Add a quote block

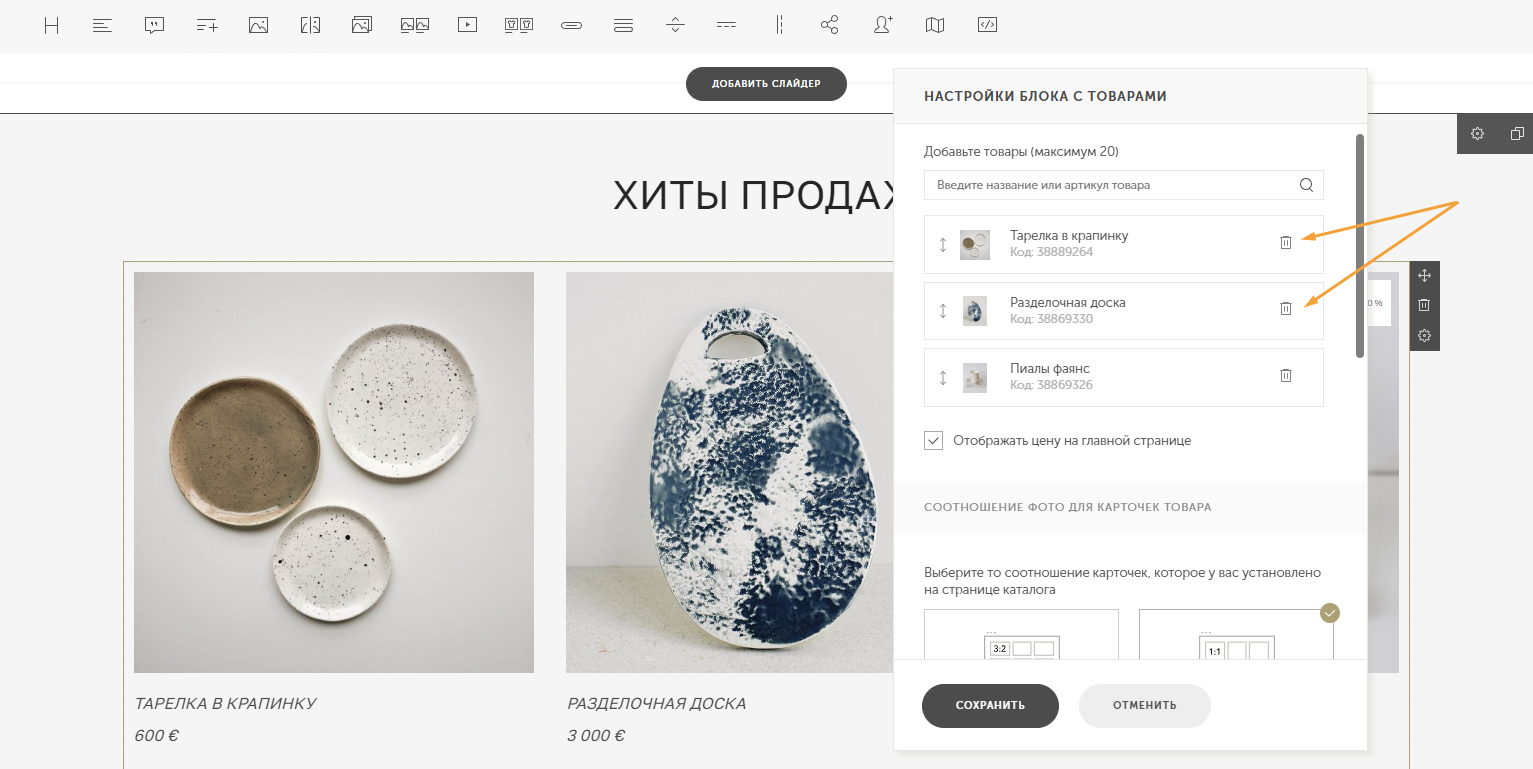click(x=154, y=26)
